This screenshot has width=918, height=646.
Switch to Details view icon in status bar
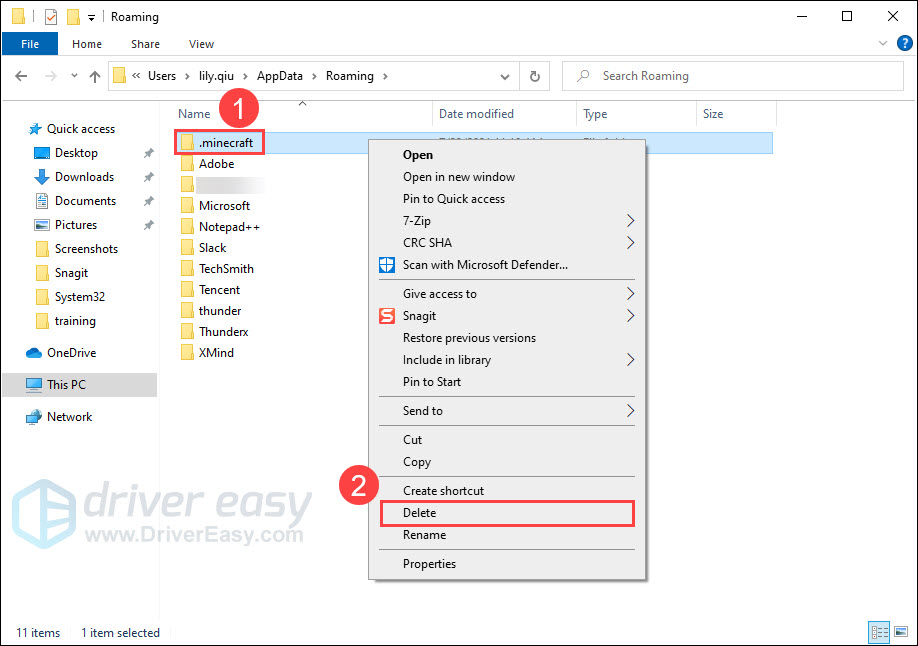coord(879,632)
